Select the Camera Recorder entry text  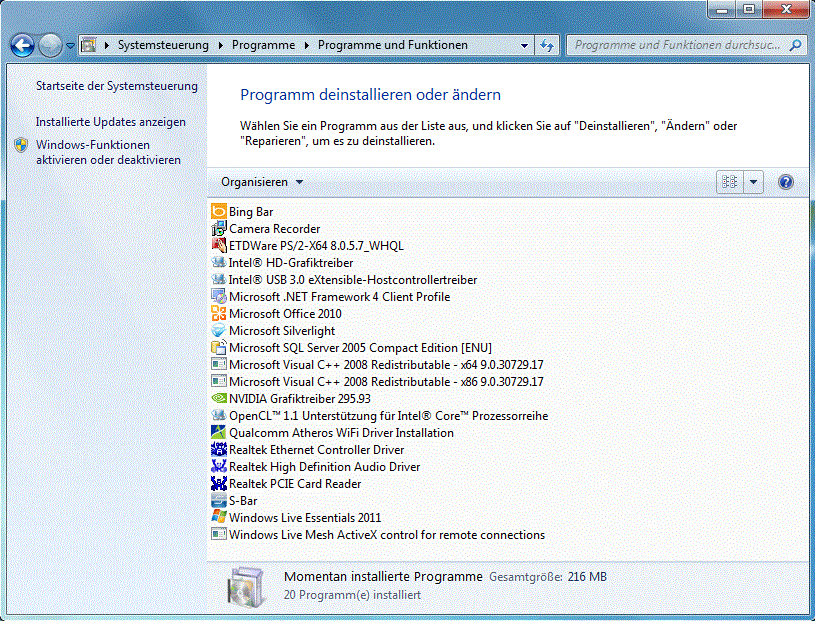274,229
